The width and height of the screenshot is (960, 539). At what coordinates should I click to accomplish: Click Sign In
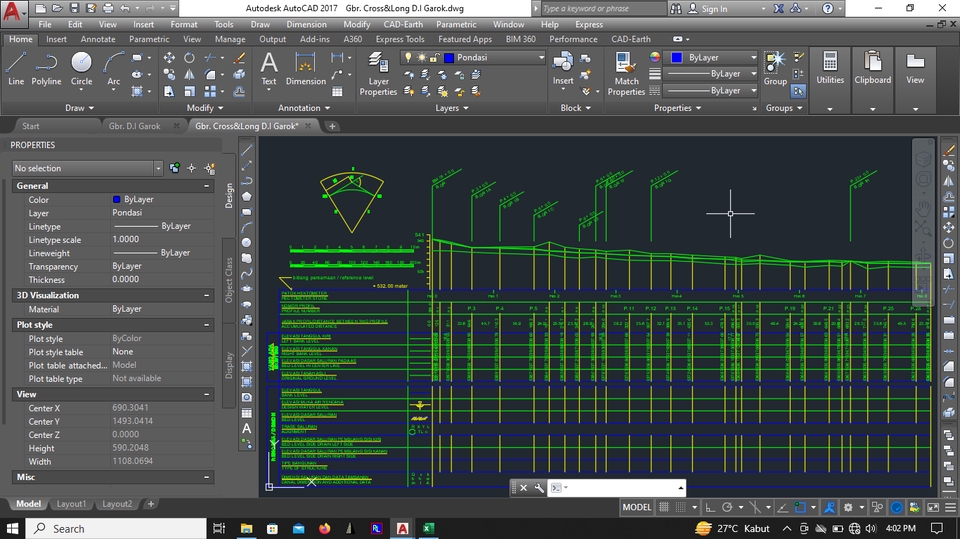(x=708, y=9)
